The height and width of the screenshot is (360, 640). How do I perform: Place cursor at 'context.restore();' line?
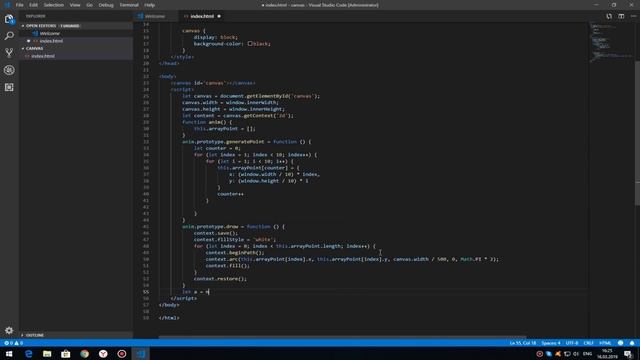tap(220, 279)
